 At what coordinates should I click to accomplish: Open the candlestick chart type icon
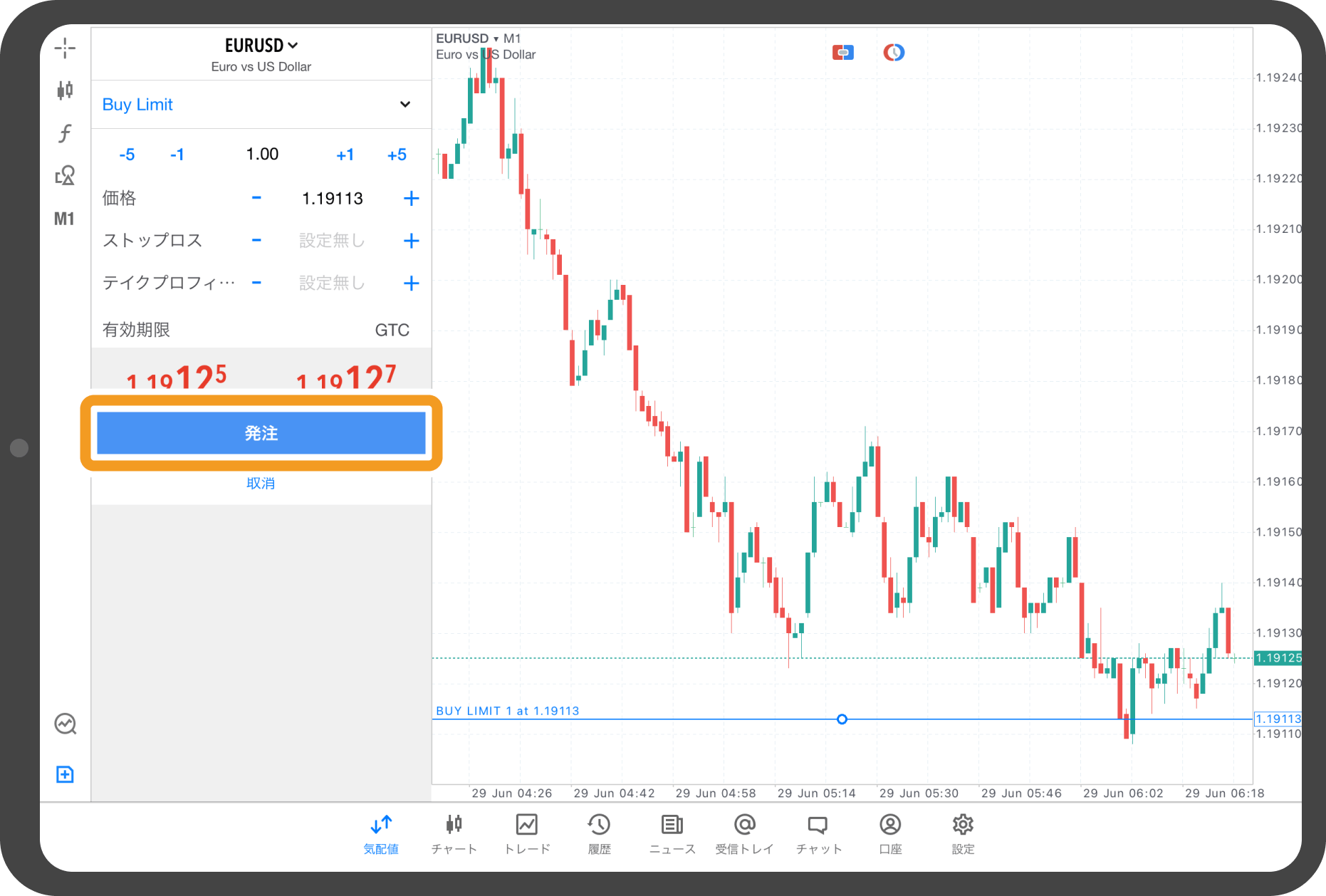tap(65, 90)
